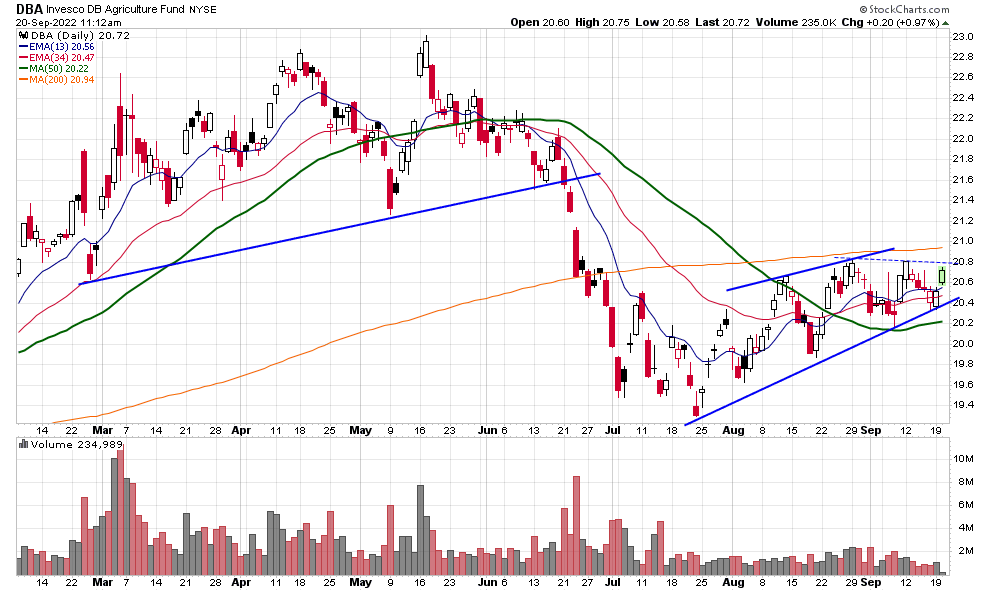Click the 10M volume axis label
Image resolution: width=990 pixels, height=591 pixels.
click(964, 458)
